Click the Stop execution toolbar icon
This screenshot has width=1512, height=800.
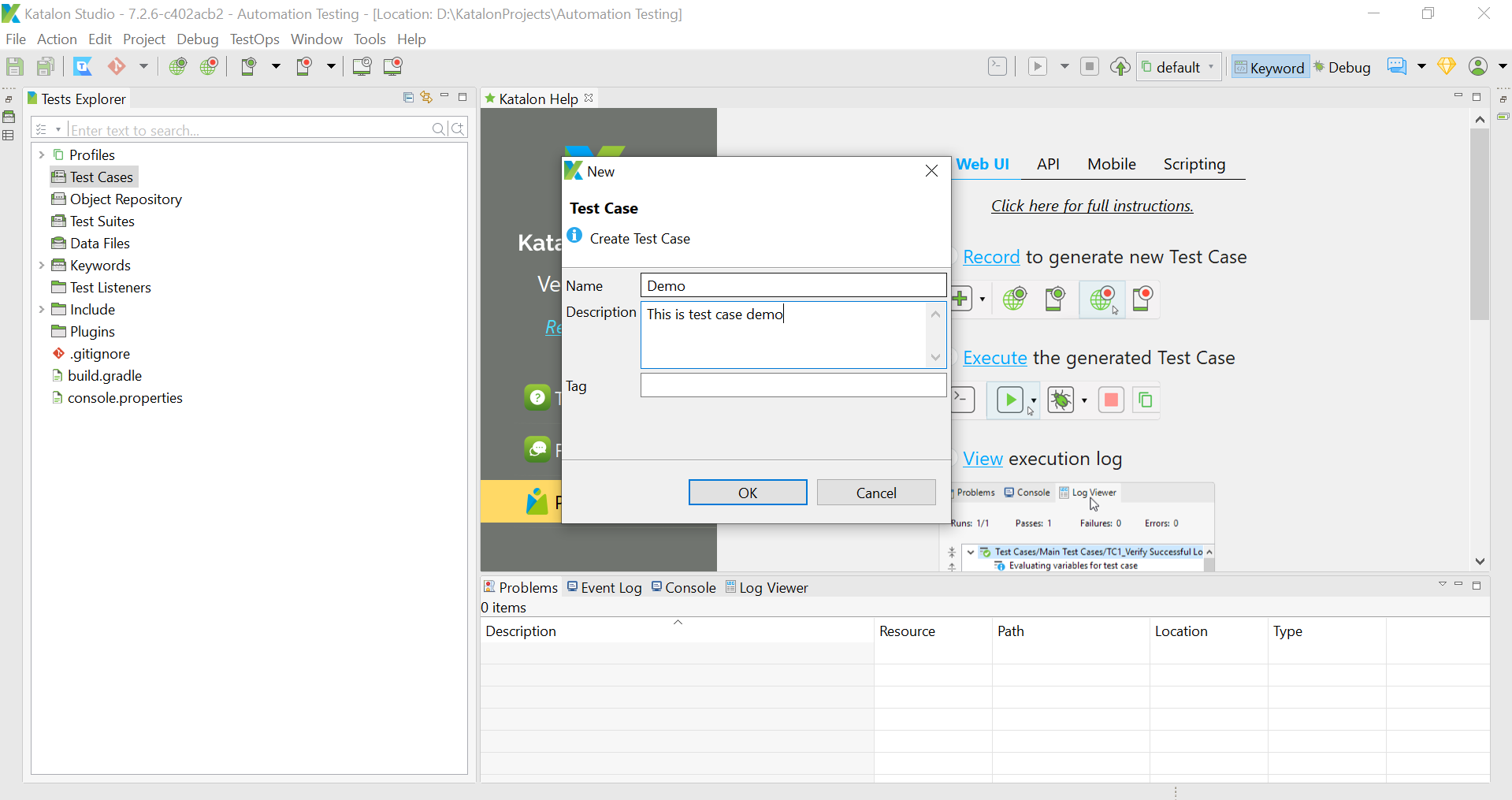(1090, 67)
